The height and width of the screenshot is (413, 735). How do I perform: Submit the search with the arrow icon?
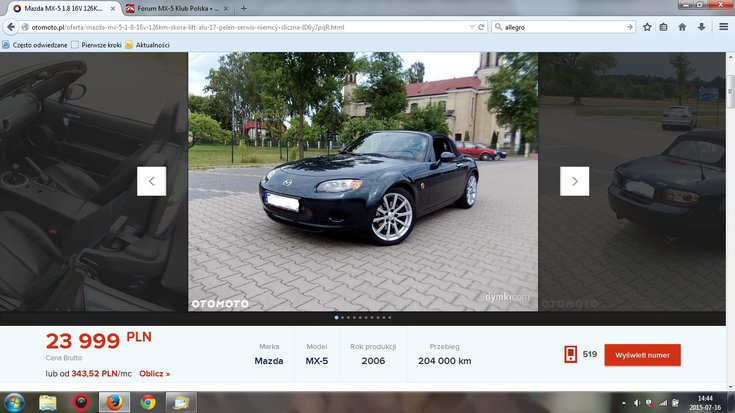pyautogui.click(x=630, y=27)
